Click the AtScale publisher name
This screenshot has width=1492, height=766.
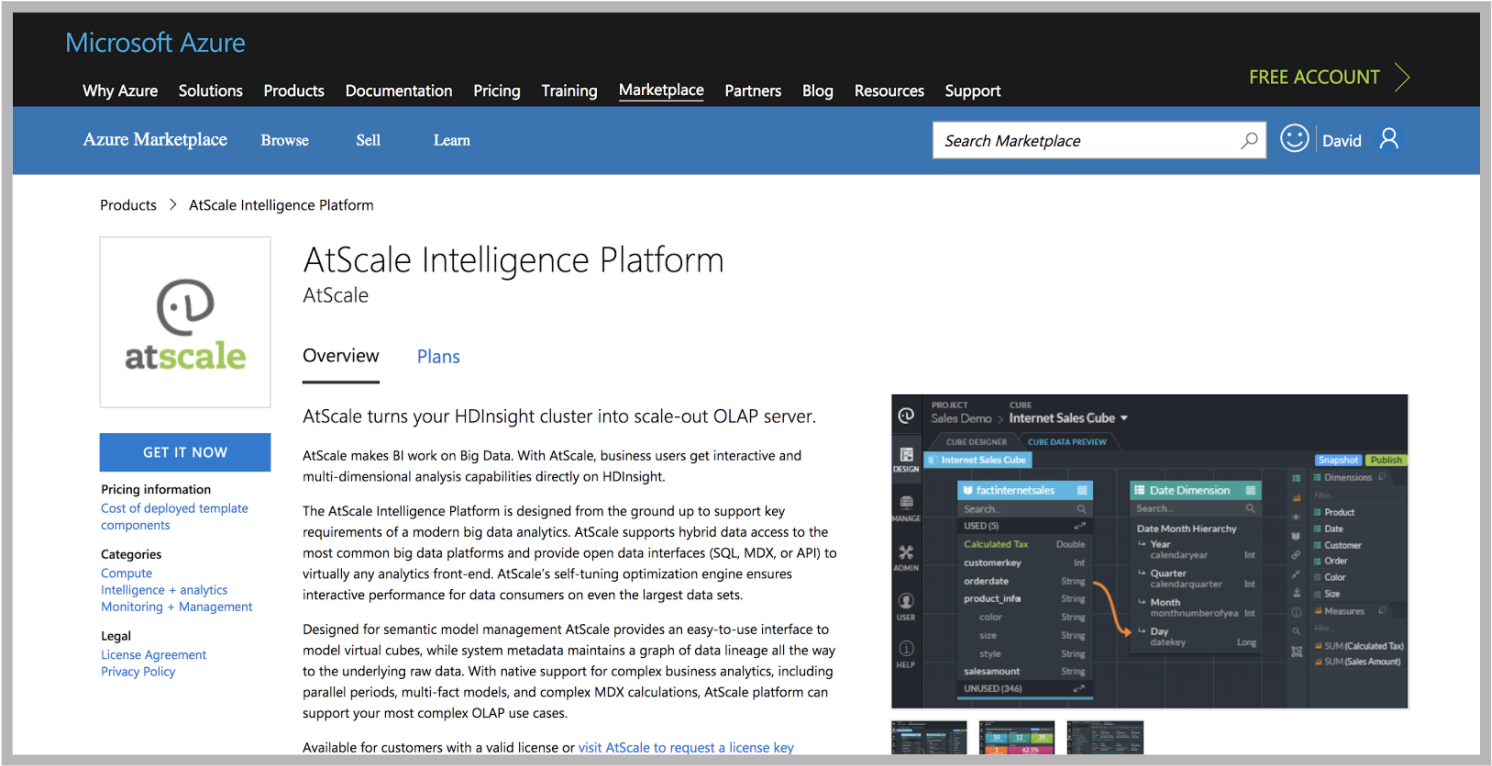[x=336, y=295]
